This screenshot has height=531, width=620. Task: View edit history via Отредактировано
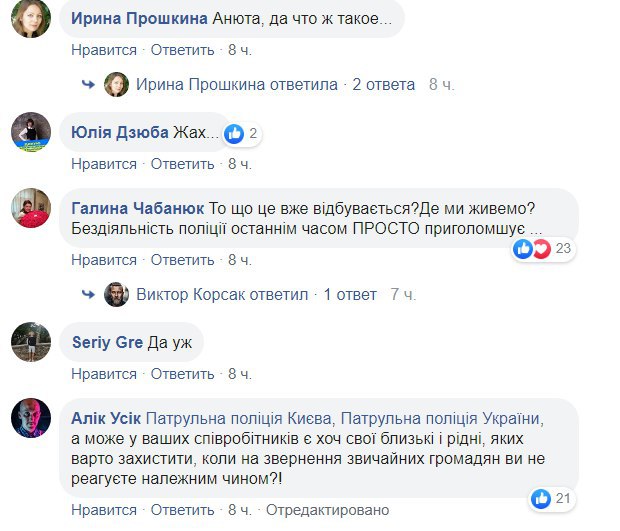pos(326,510)
